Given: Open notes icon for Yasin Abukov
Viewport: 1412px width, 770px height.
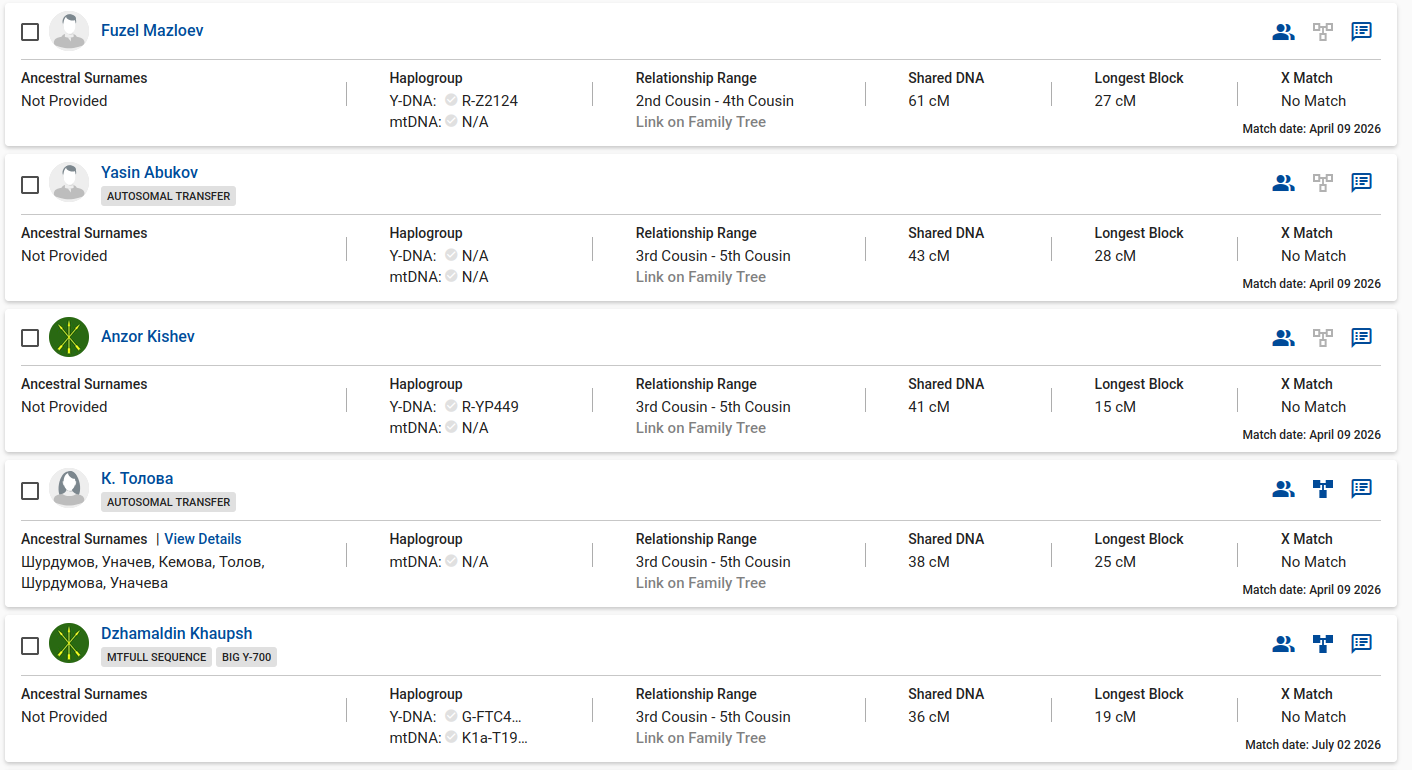Looking at the screenshot, I should [x=1361, y=182].
